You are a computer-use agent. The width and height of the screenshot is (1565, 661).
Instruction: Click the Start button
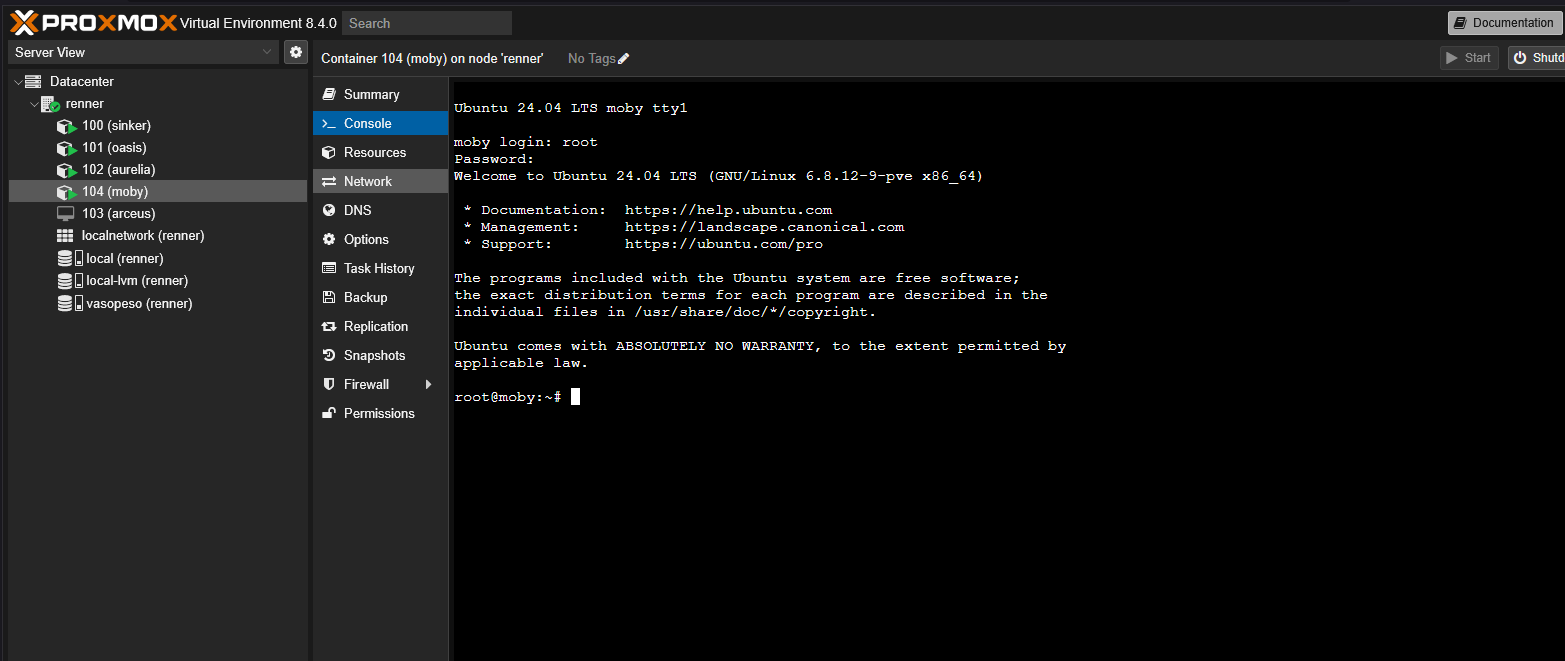click(1469, 58)
